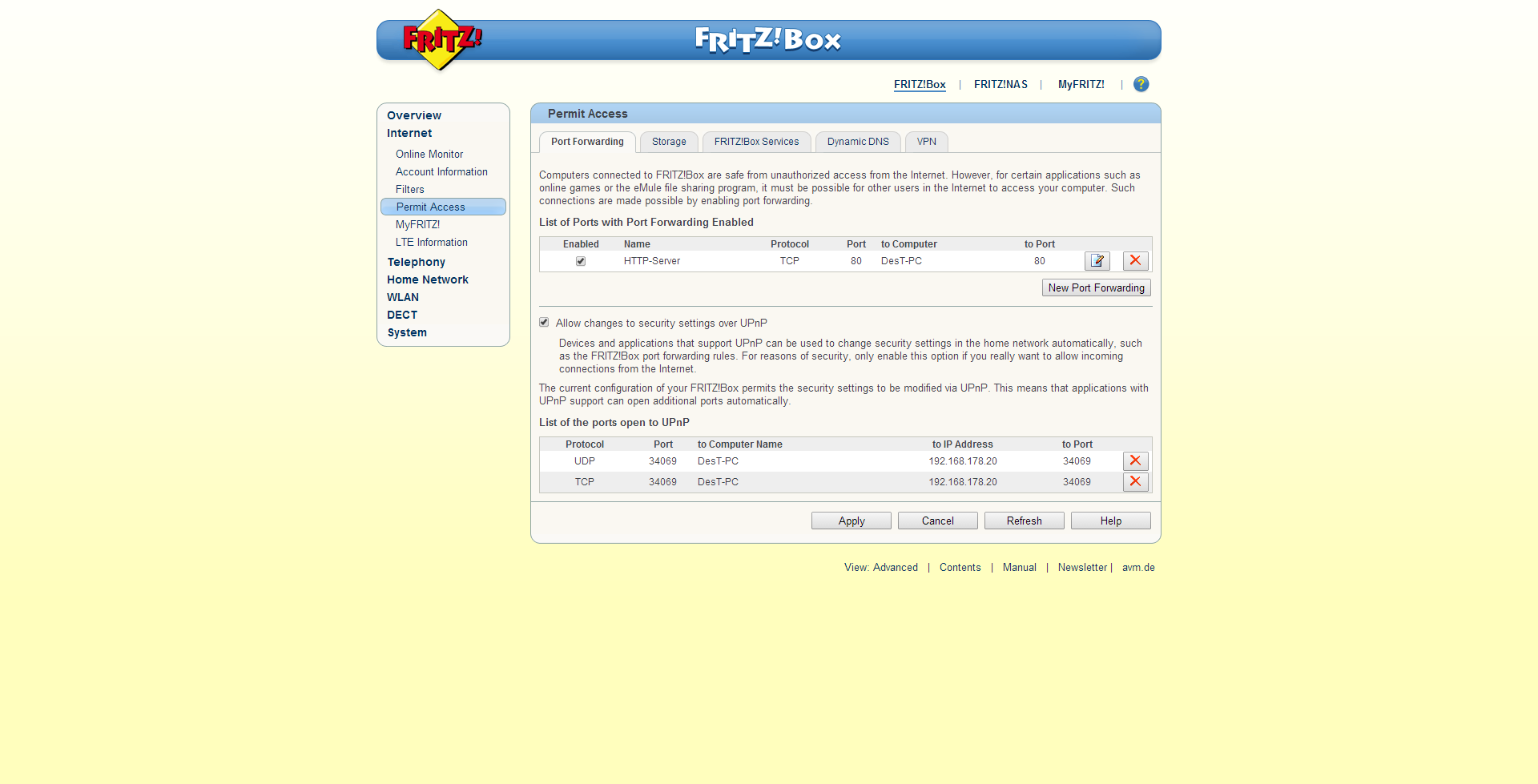1538x784 pixels.
Task: Click DesT-PC in the port forwarding row
Action: click(901, 261)
